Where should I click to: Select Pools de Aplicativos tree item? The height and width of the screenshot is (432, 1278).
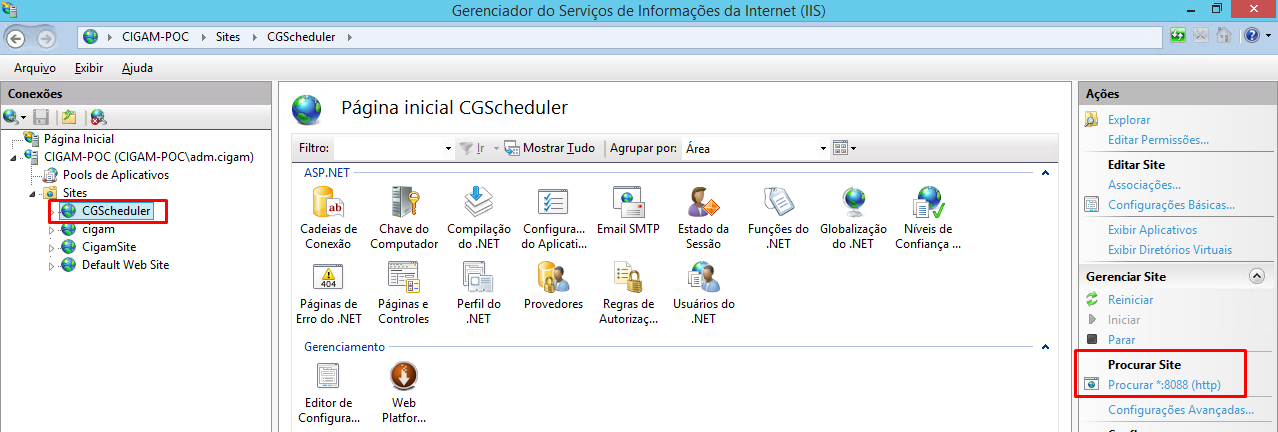[116, 175]
